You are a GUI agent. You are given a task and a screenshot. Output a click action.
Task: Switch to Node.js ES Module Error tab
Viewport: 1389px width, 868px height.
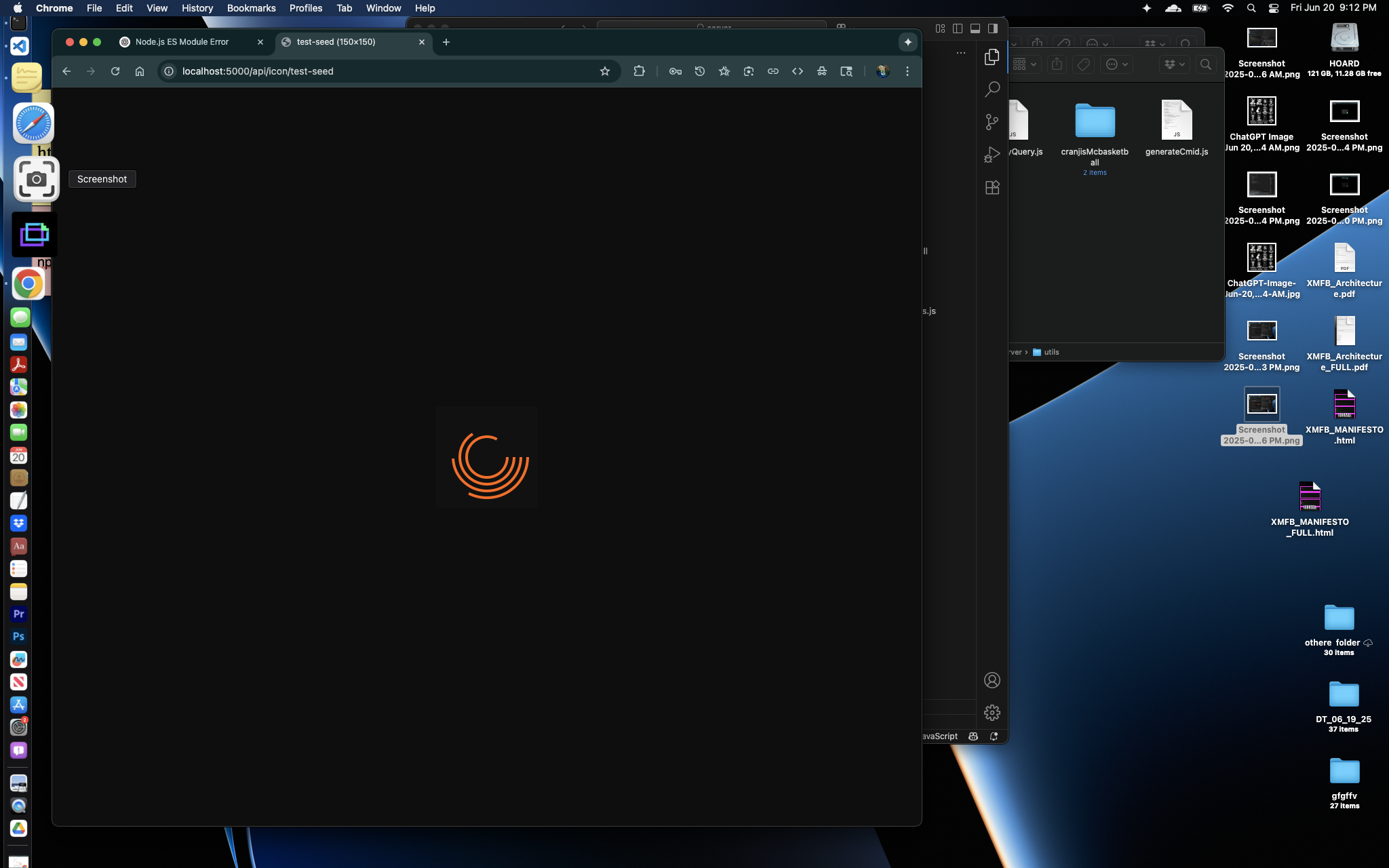click(x=182, y=42)
